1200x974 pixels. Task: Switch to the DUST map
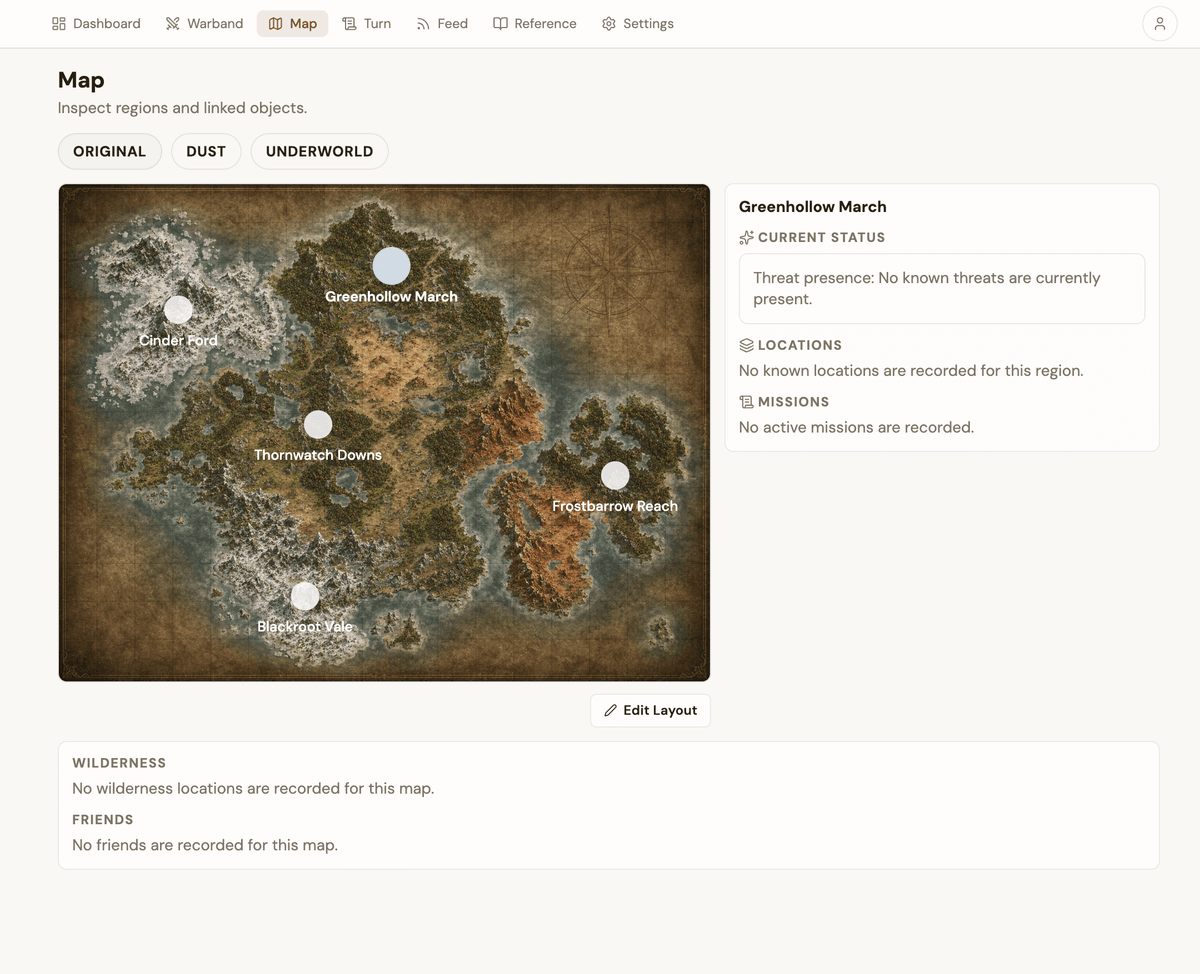click(206, 151)
